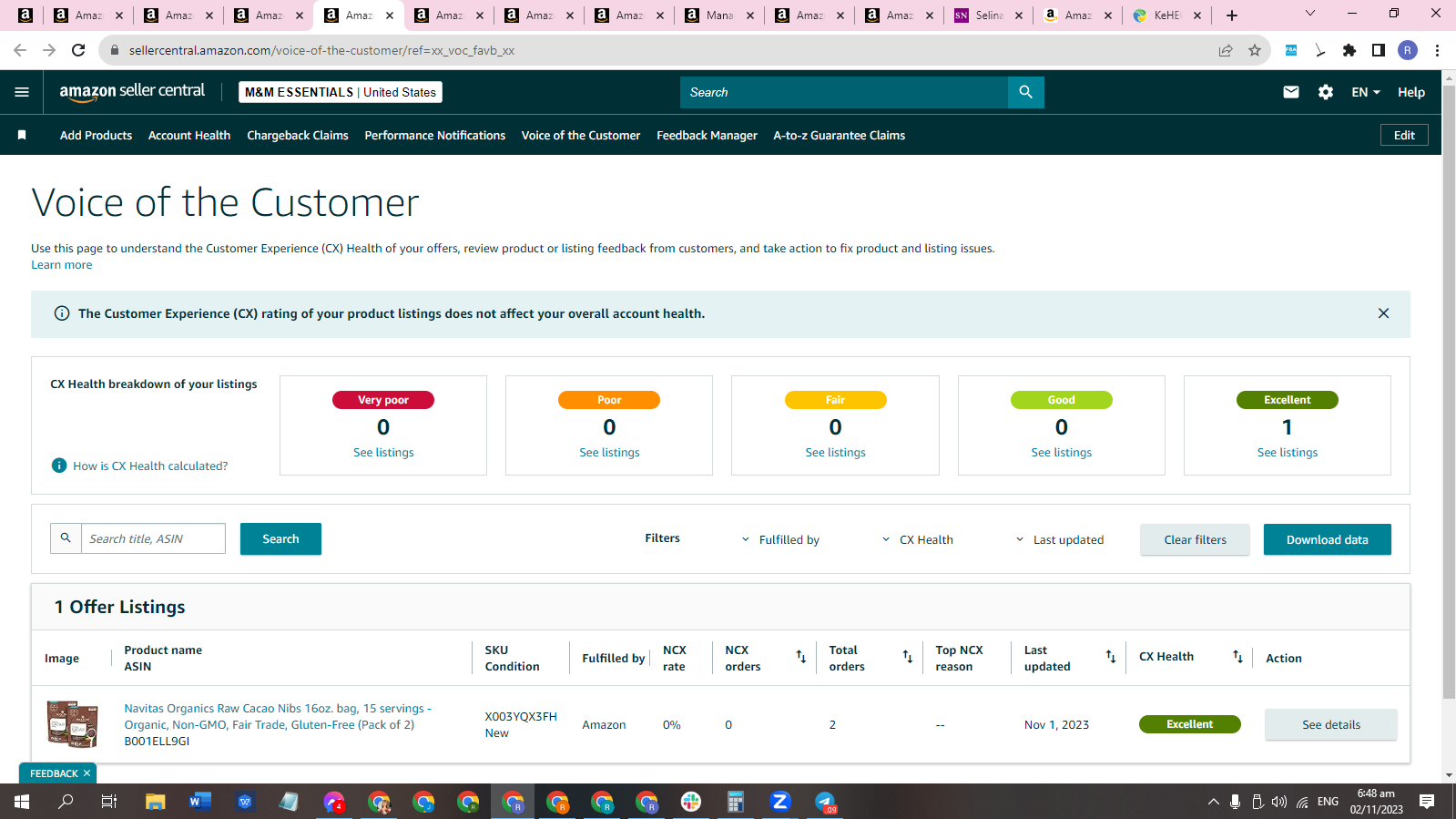
Task: Open Zoom from the taskbar
Action: pos(779,802)
